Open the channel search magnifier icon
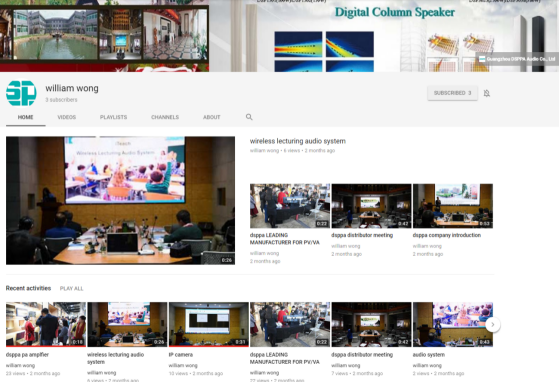This screenshot has width=559, height=382. click(249, 117)
